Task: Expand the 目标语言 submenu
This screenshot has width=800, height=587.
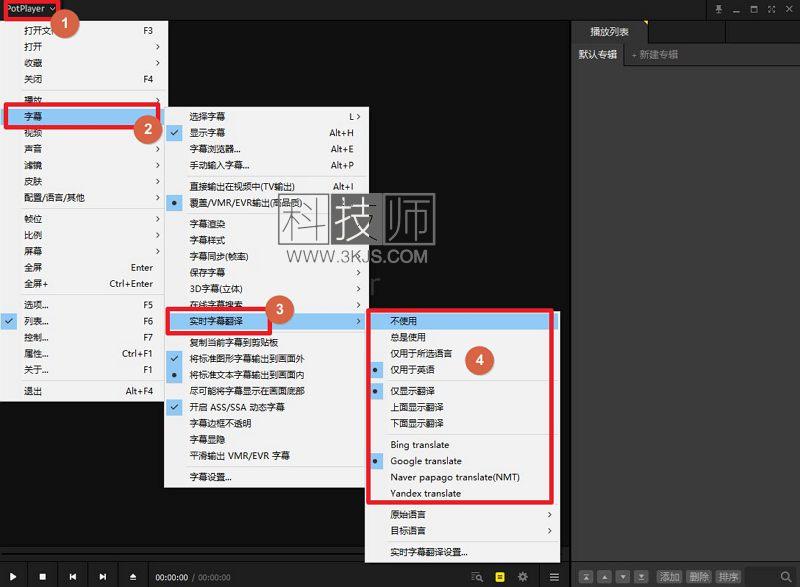Action: pyautogui.click(x=462, y=530)
